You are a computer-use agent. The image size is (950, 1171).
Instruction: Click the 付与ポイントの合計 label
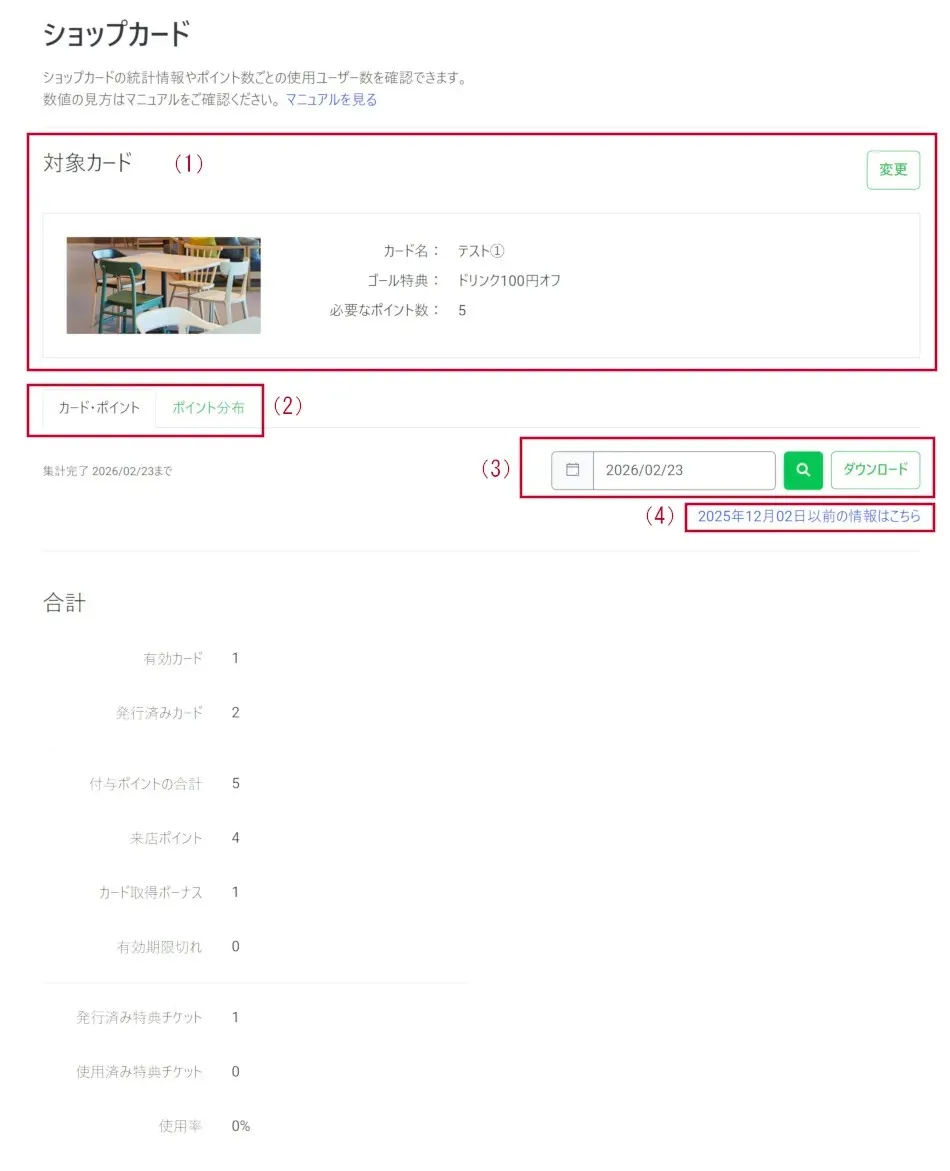146,783
